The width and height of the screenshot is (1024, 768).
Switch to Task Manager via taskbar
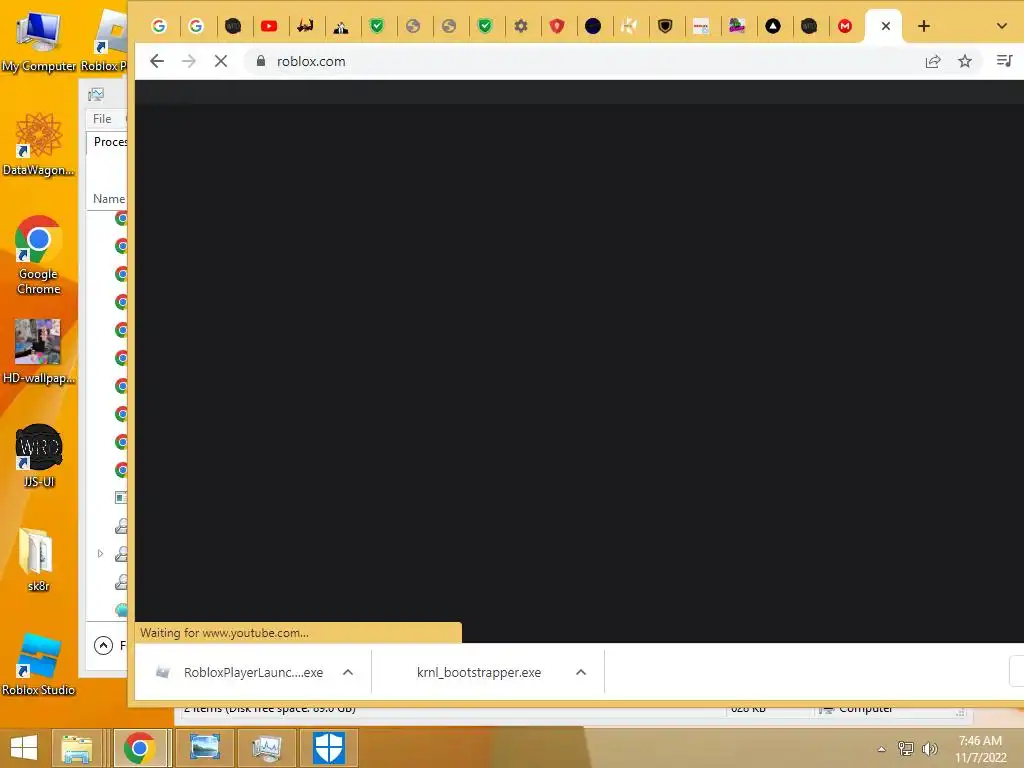pos(266,748)
